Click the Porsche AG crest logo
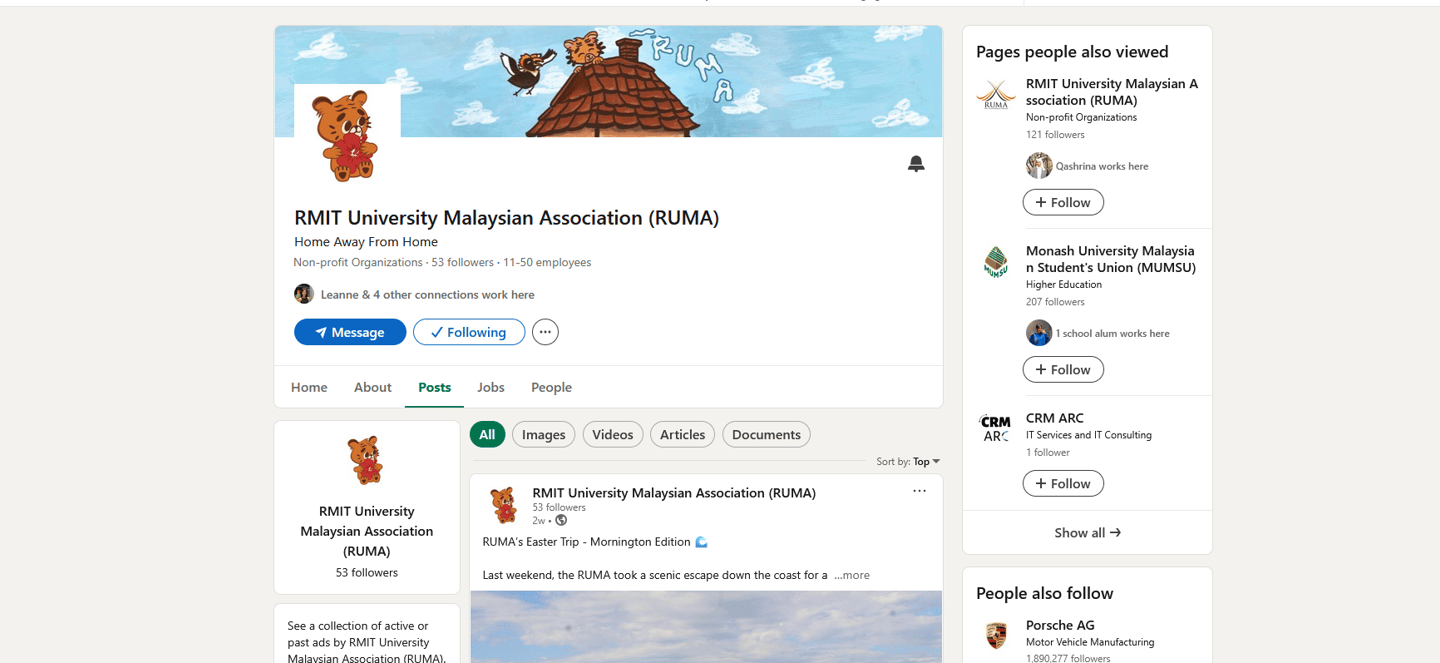Image resolution: width=1440 pixels, height=663 pixels. point(996,636)
